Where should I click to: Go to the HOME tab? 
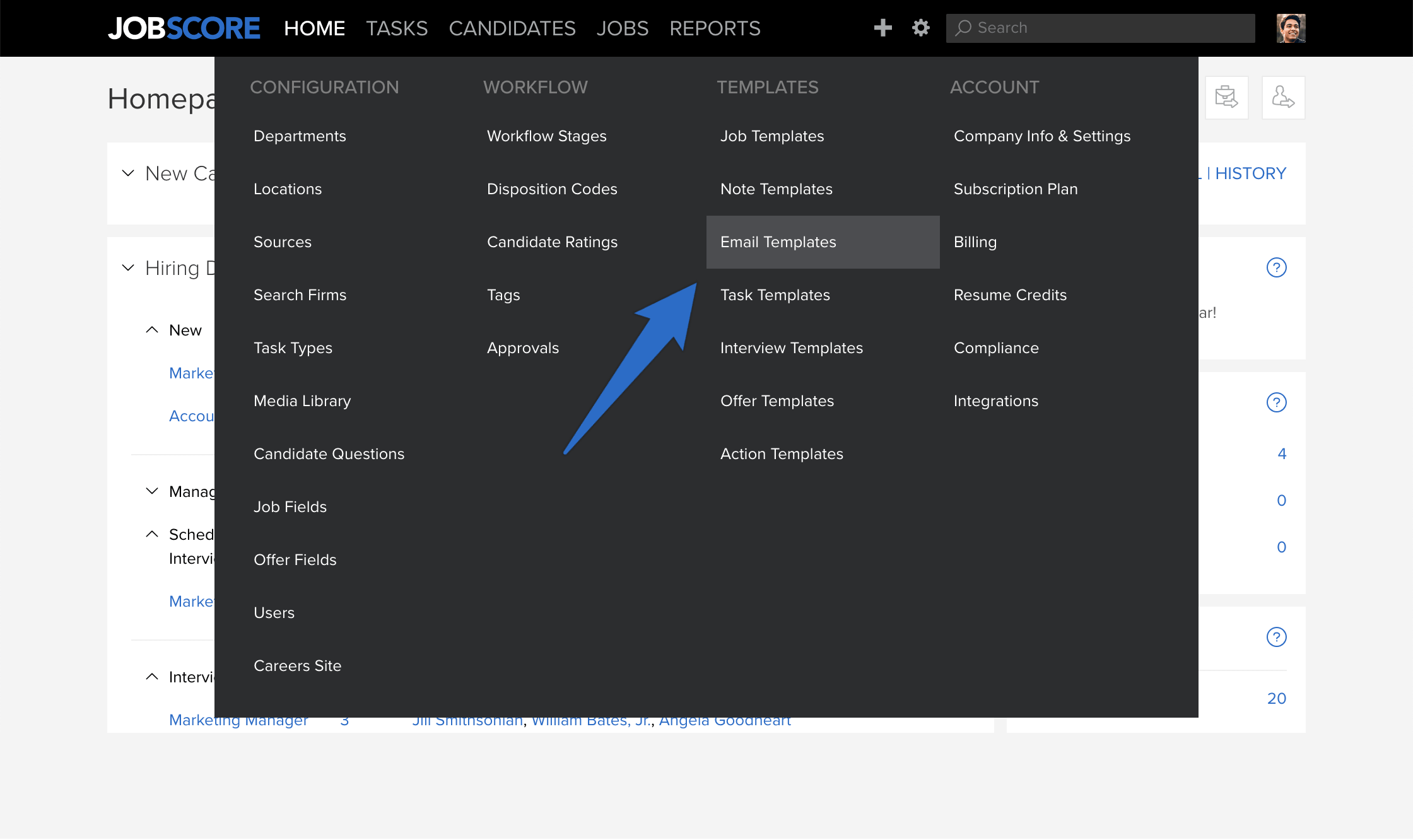[314, 28]
